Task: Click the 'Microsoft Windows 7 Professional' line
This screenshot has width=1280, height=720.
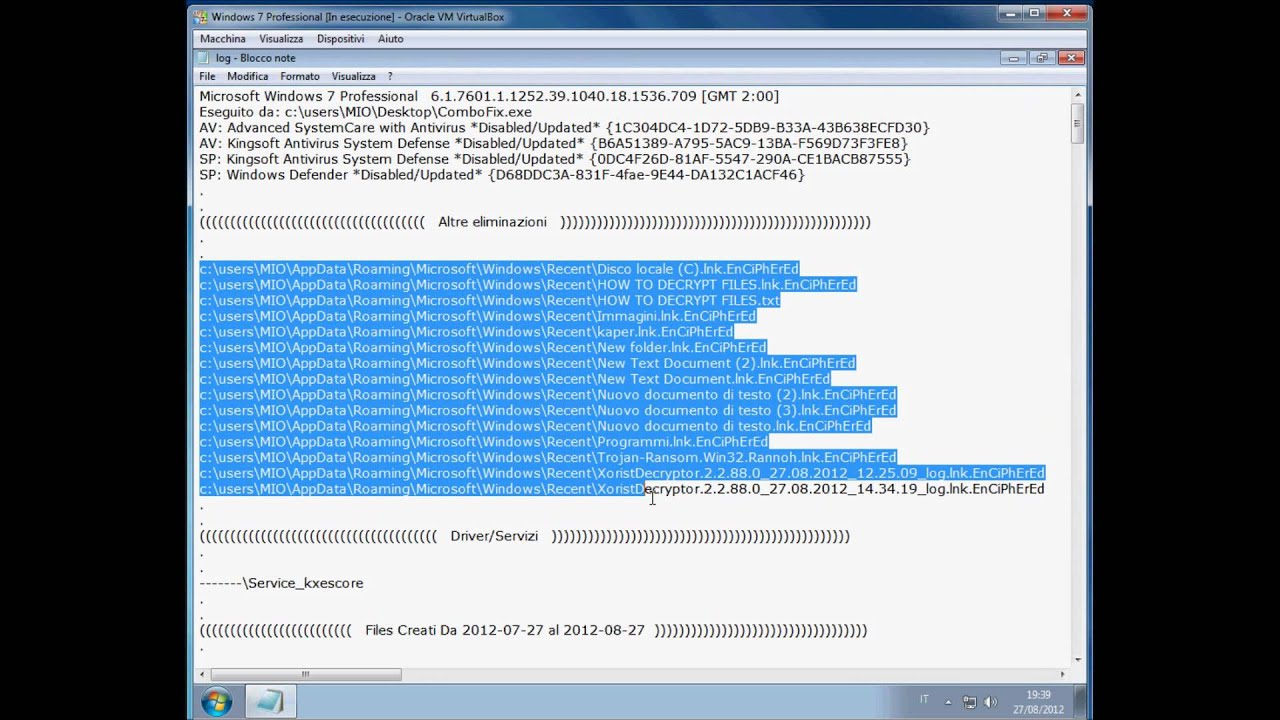Action: (x=489, y=96)
